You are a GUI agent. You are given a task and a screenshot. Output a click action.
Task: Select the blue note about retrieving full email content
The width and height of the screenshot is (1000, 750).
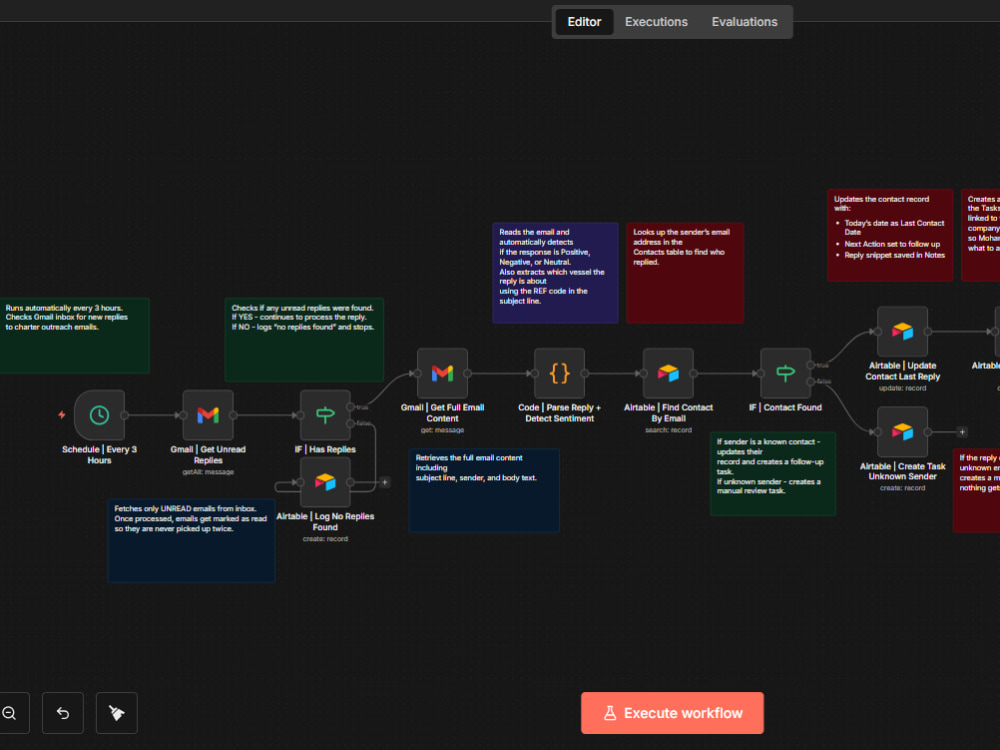[484, 490]
